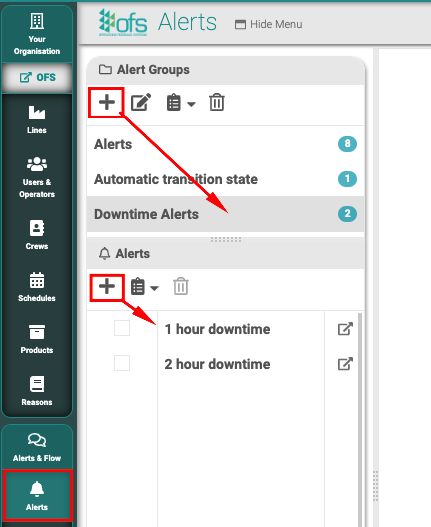Edit the selected alert group
Viewport: 431px width, 527px height.
click(141, 102)
